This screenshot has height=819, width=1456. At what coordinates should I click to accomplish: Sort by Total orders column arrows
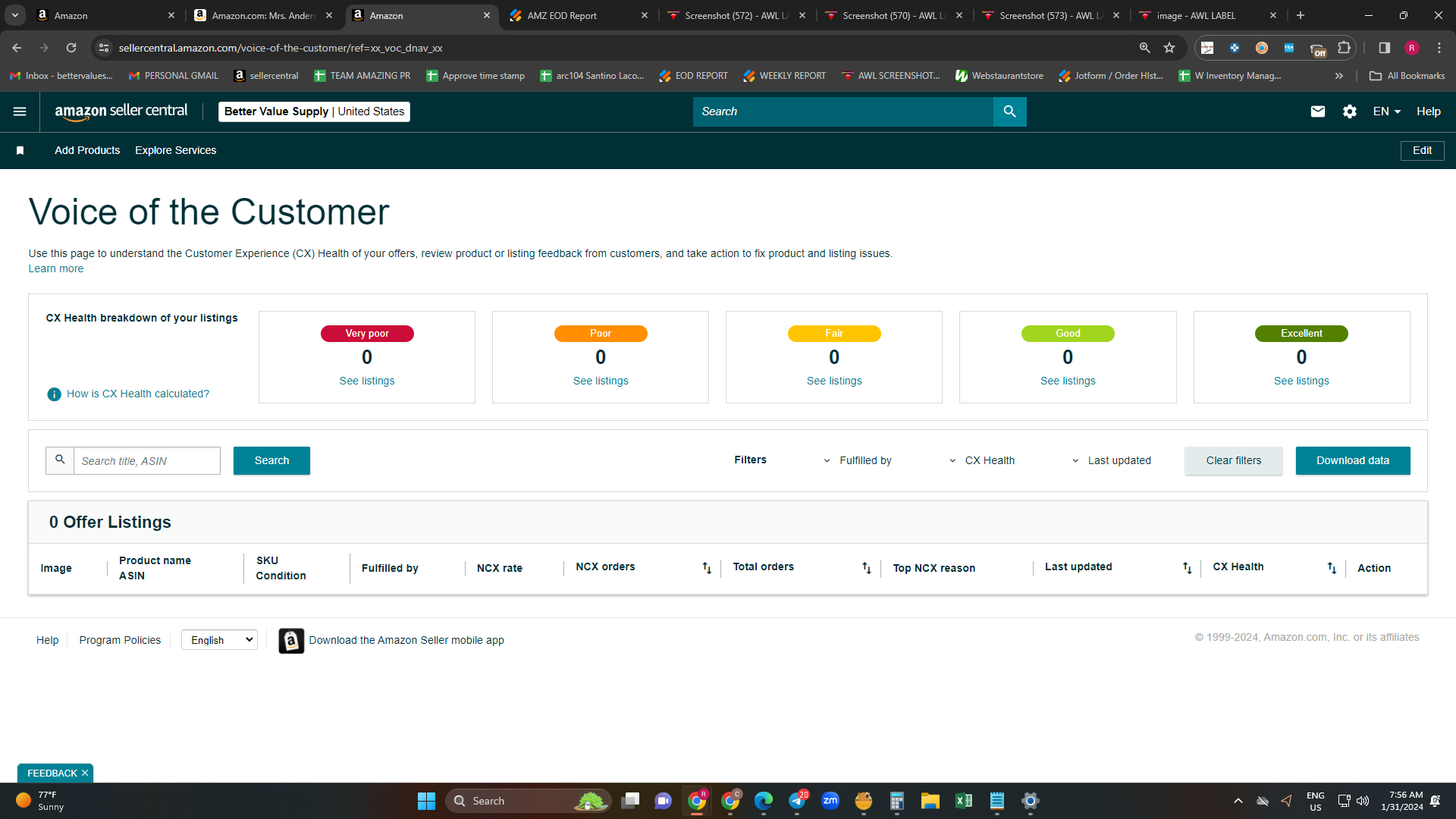[867, 568]
